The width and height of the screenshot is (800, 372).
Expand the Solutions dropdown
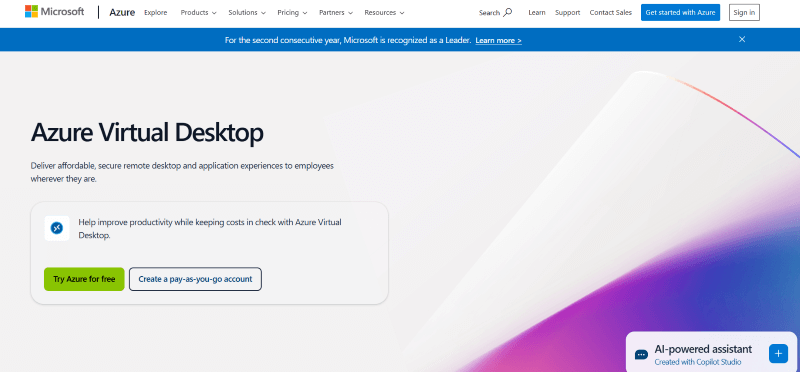pos(247,13)
